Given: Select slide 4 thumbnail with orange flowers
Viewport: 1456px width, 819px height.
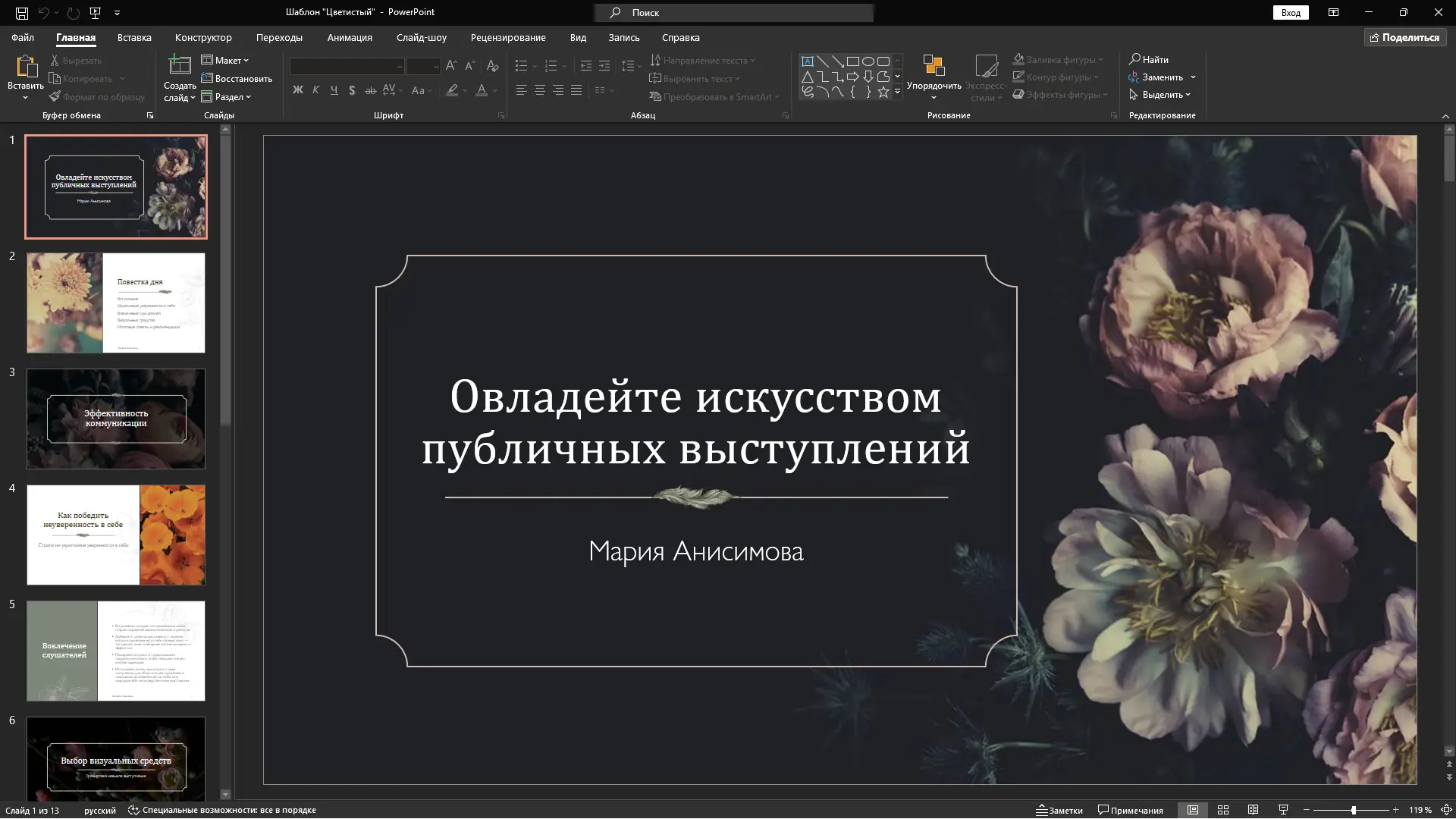Looking at the screenshot, I should pos(116,535).
